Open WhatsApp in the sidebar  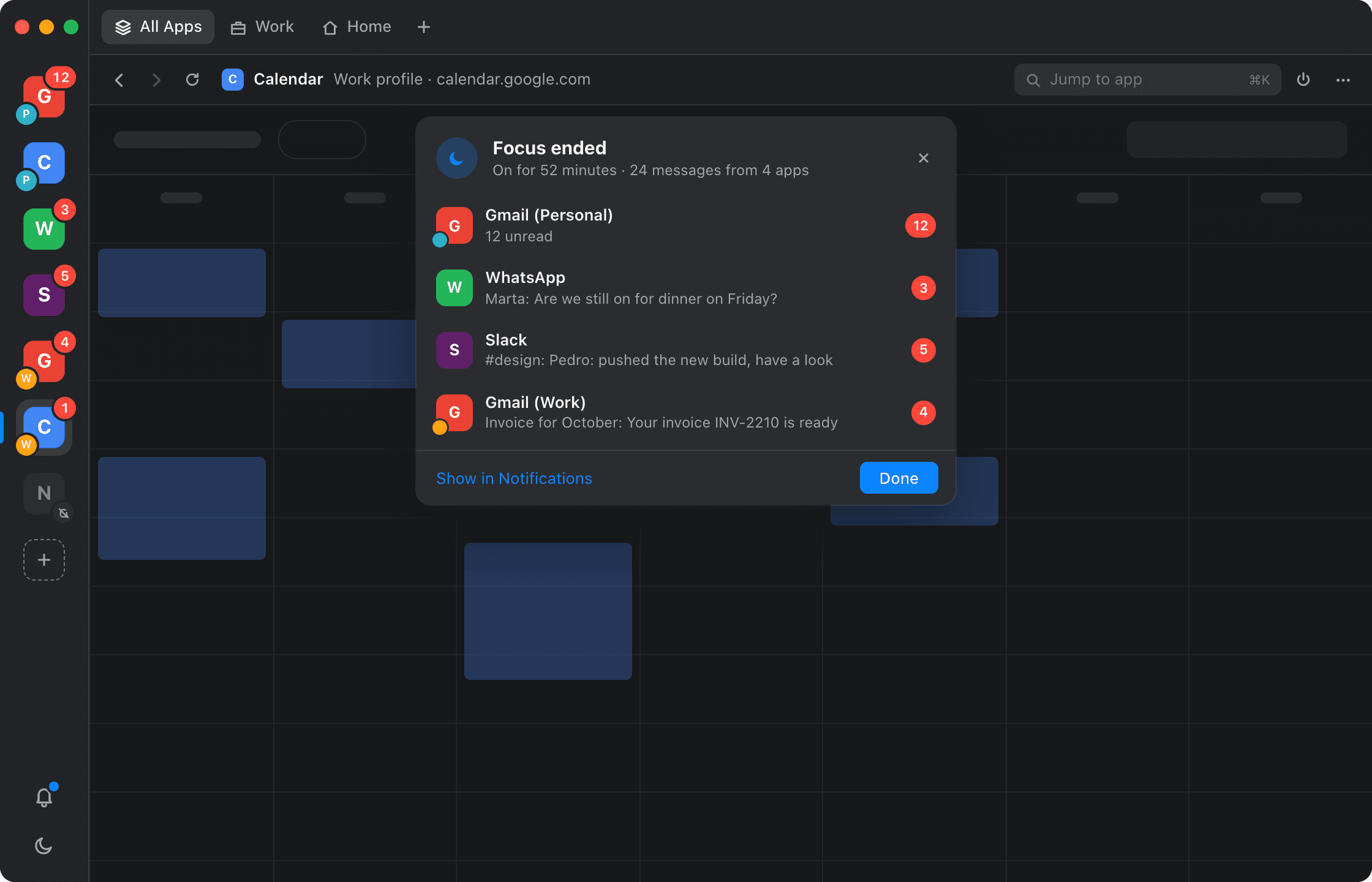coord(44,228)
